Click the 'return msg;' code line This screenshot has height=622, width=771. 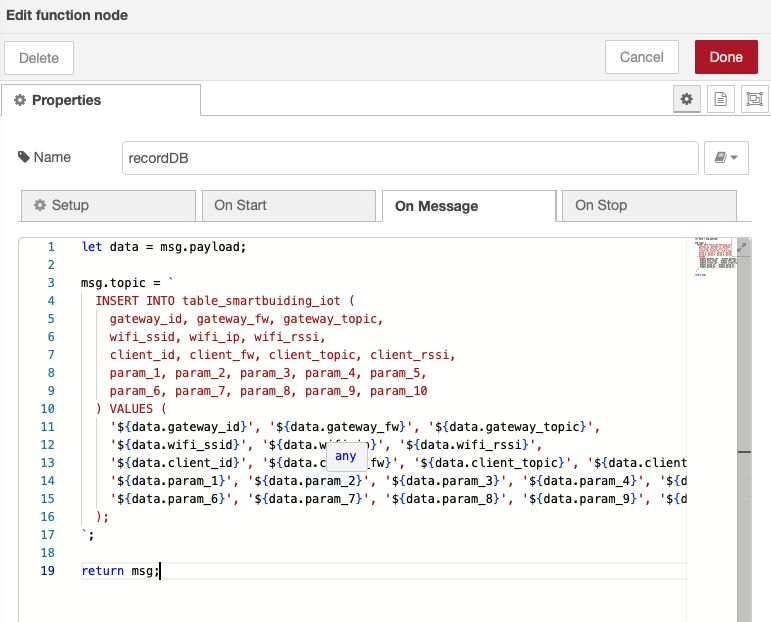coord(120,571)
